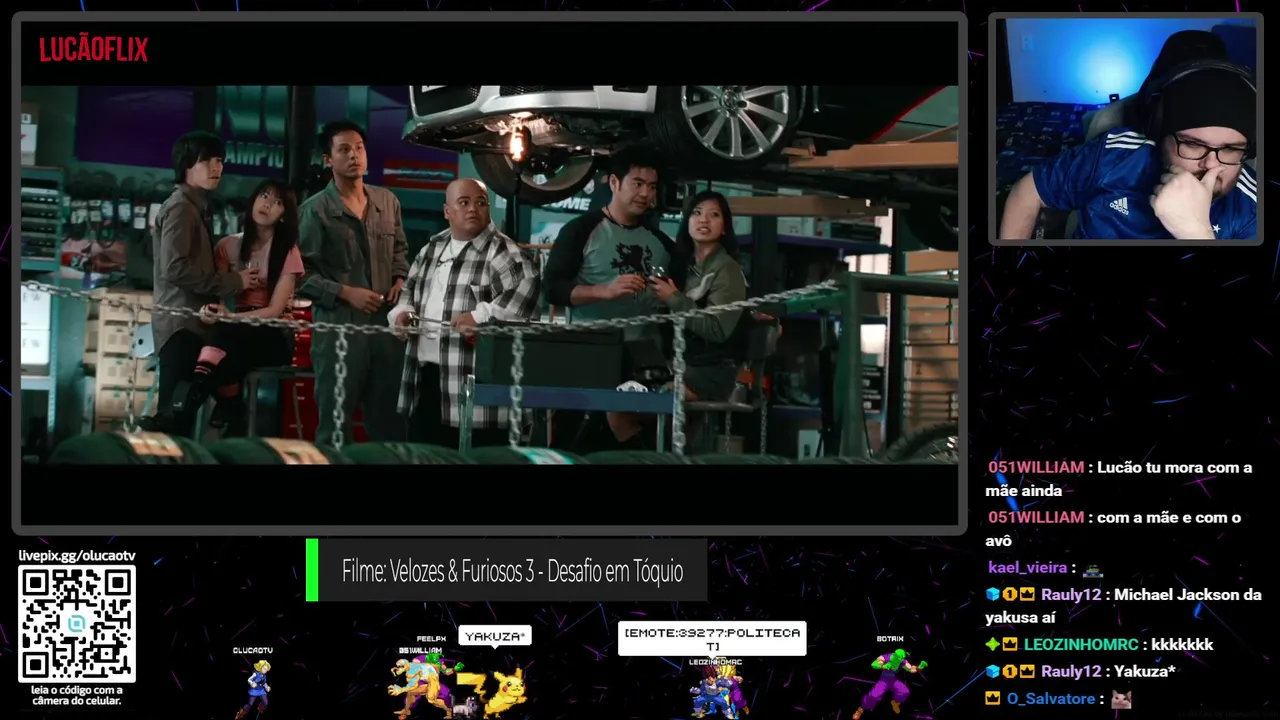Click the livepix QR code
This screenshot has height=720, width=1280.
pos(77,624)
